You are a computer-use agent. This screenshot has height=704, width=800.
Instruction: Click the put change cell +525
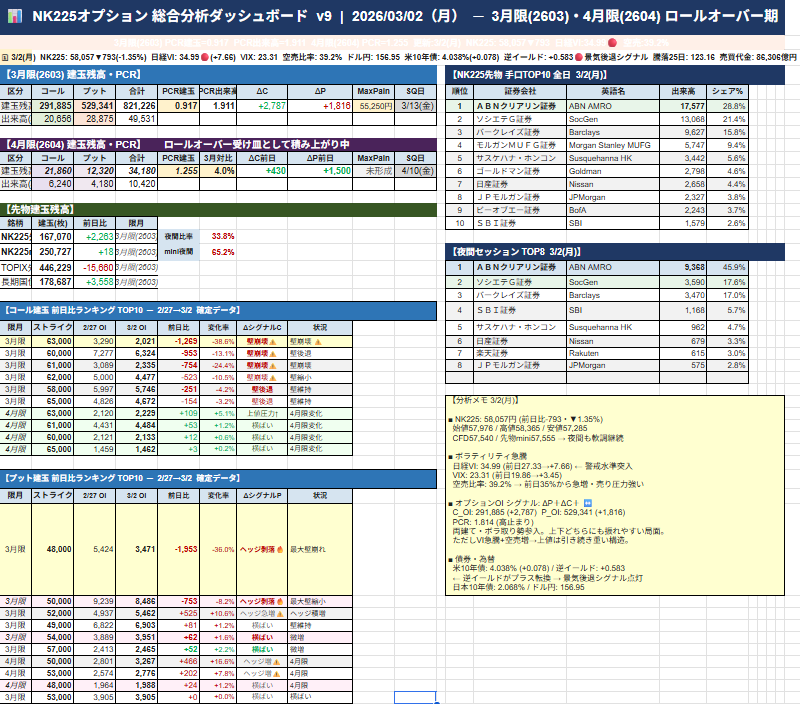click(179, 613)
